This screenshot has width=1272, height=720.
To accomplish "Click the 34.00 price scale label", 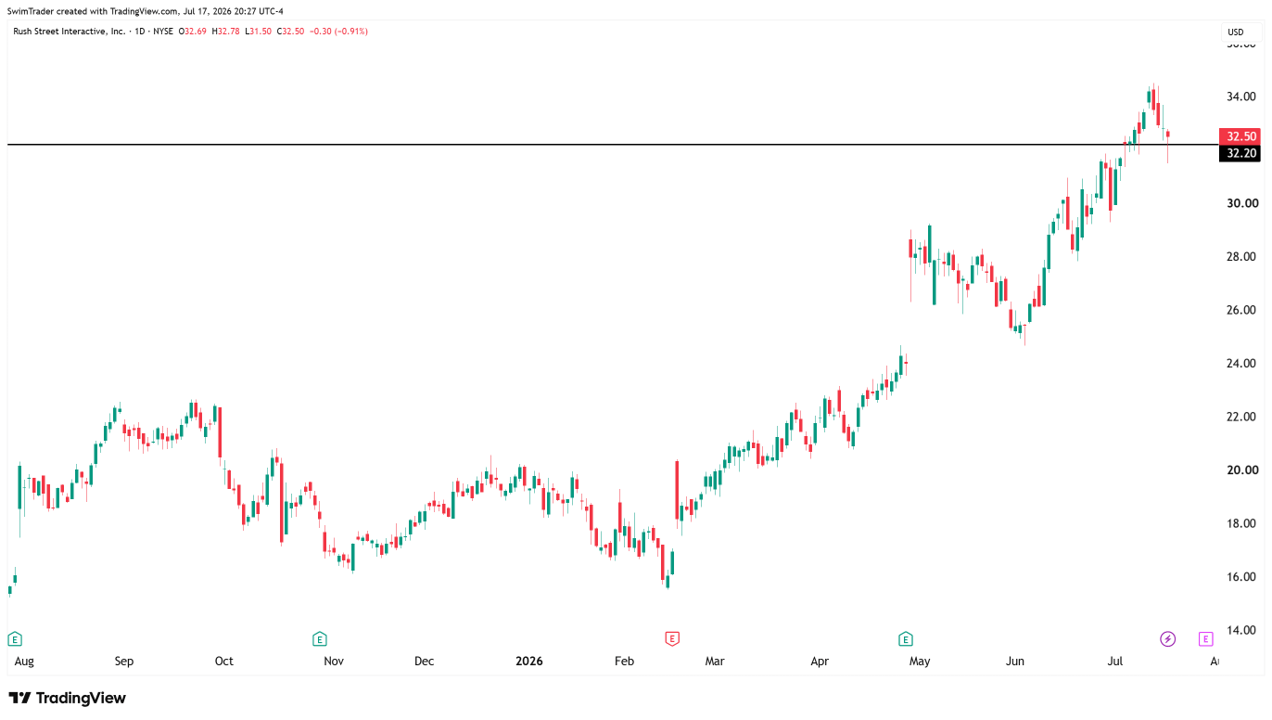I will point(1242,97).
